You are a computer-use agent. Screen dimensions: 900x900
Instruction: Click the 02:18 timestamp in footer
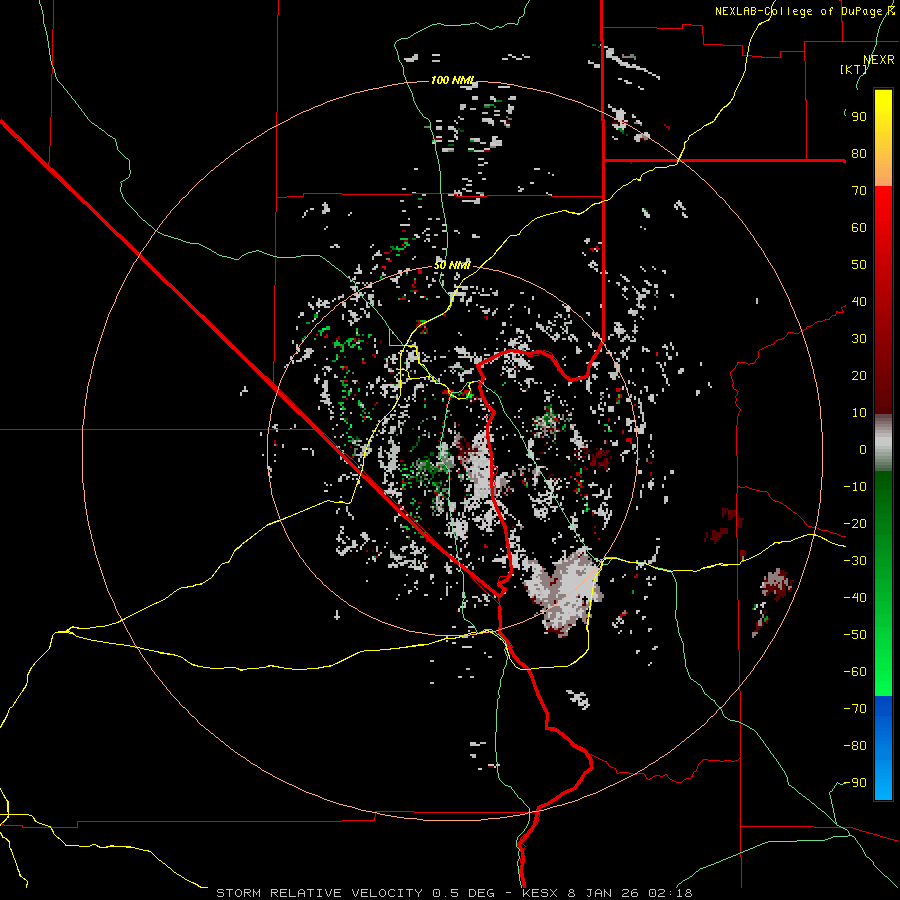point(670,893)
